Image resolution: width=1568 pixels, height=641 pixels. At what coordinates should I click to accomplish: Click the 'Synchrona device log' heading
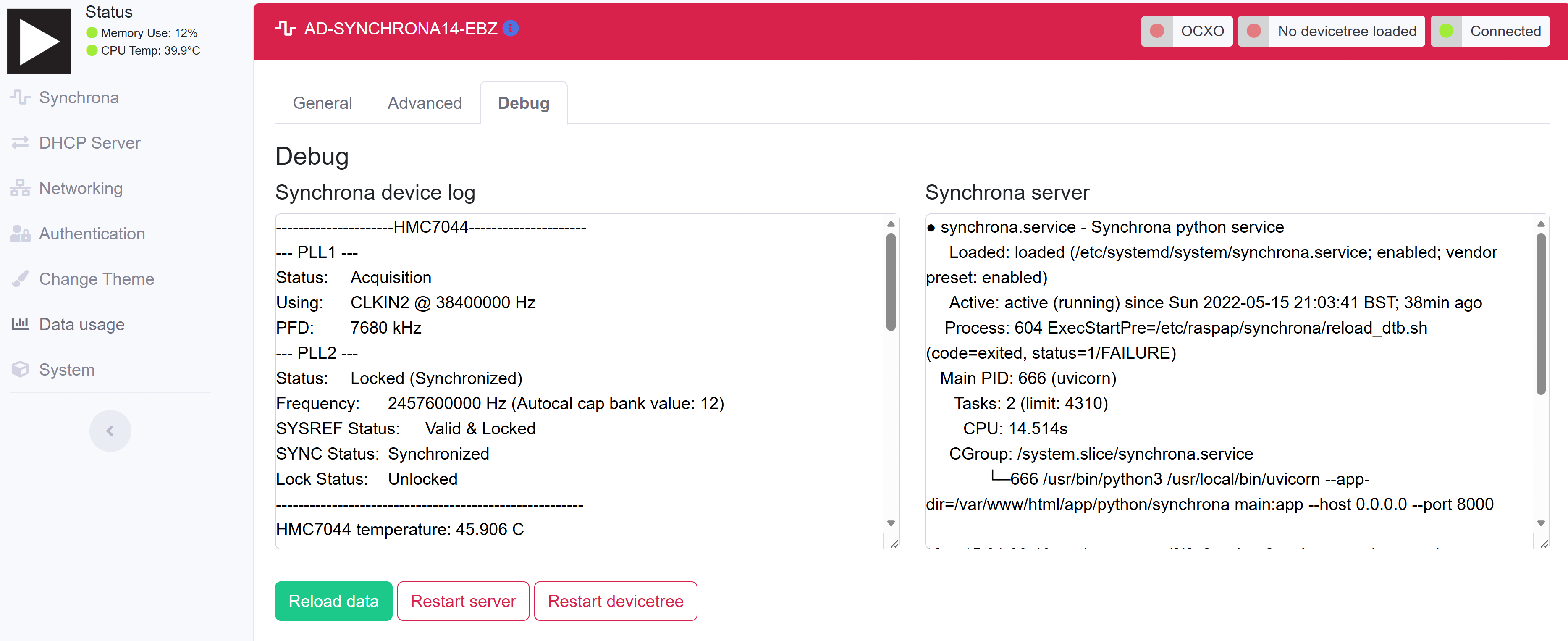pyautogui.click(x=375, y=192)
